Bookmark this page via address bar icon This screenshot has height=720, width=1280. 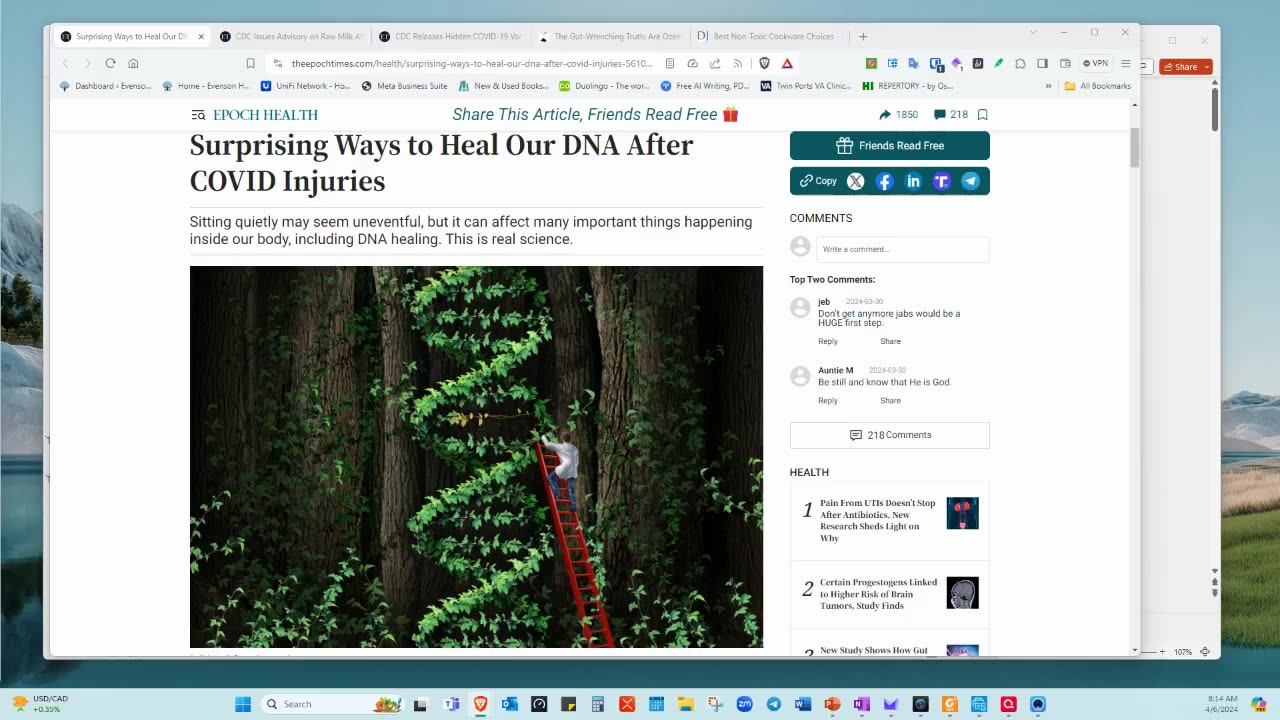(x=250, y=63)
